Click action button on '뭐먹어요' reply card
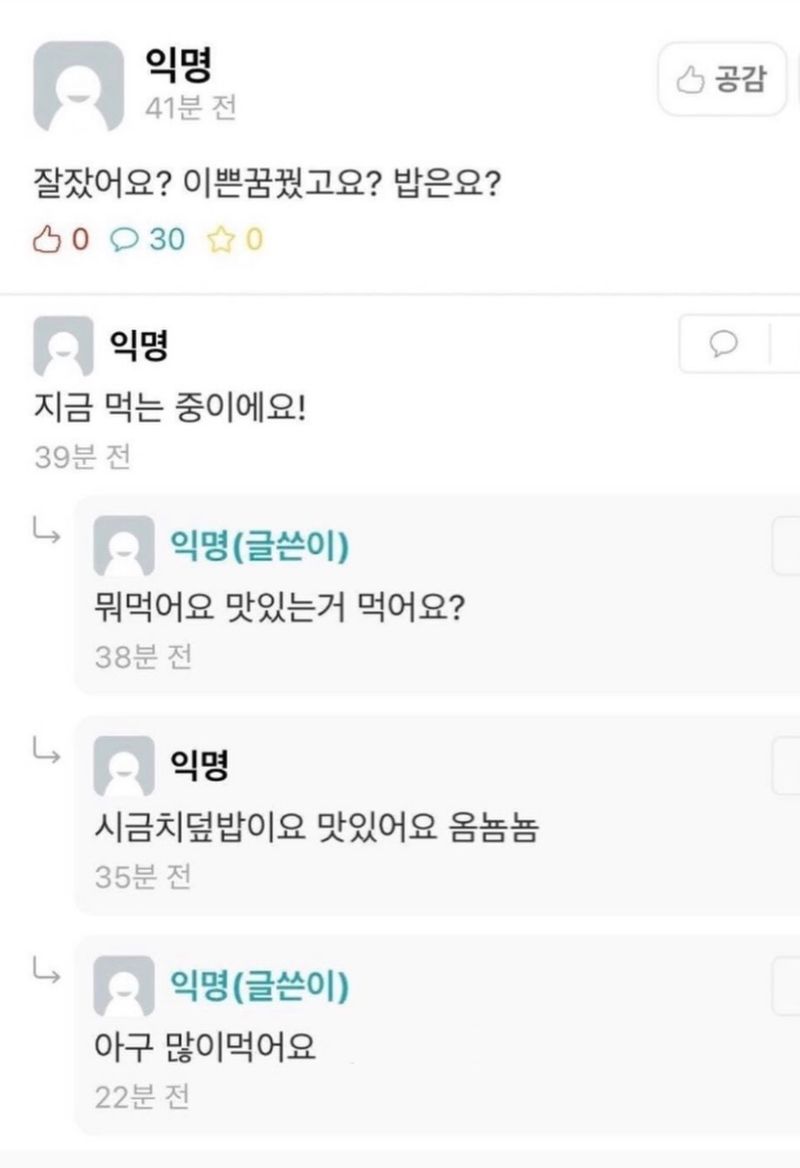 point(786,545)
